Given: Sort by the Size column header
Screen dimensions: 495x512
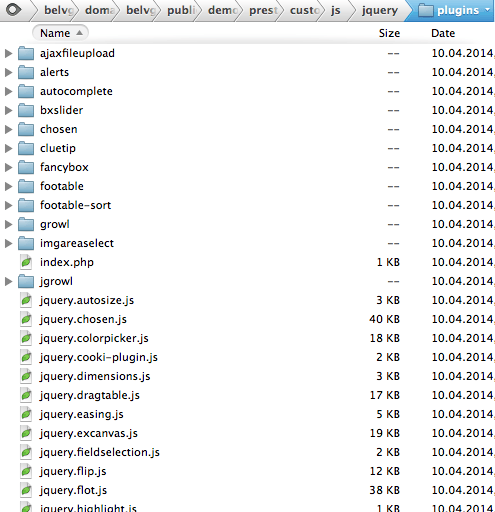Looking at the screenshot, I should pyautogui.click(x=389, y=33).
